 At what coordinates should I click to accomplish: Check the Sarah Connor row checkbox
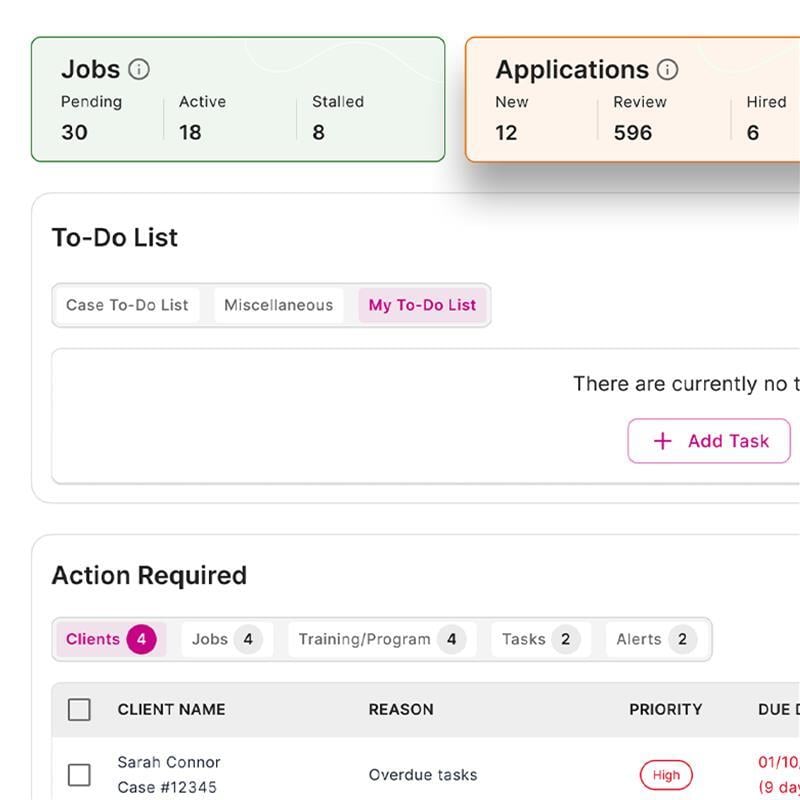click(x=79, y=775)
